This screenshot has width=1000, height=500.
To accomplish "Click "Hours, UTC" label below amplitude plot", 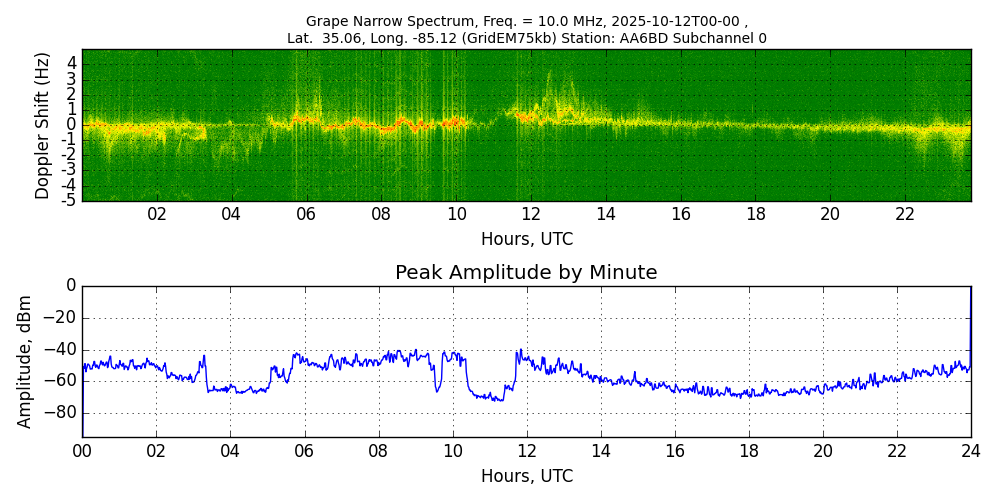I will point(526,476).
